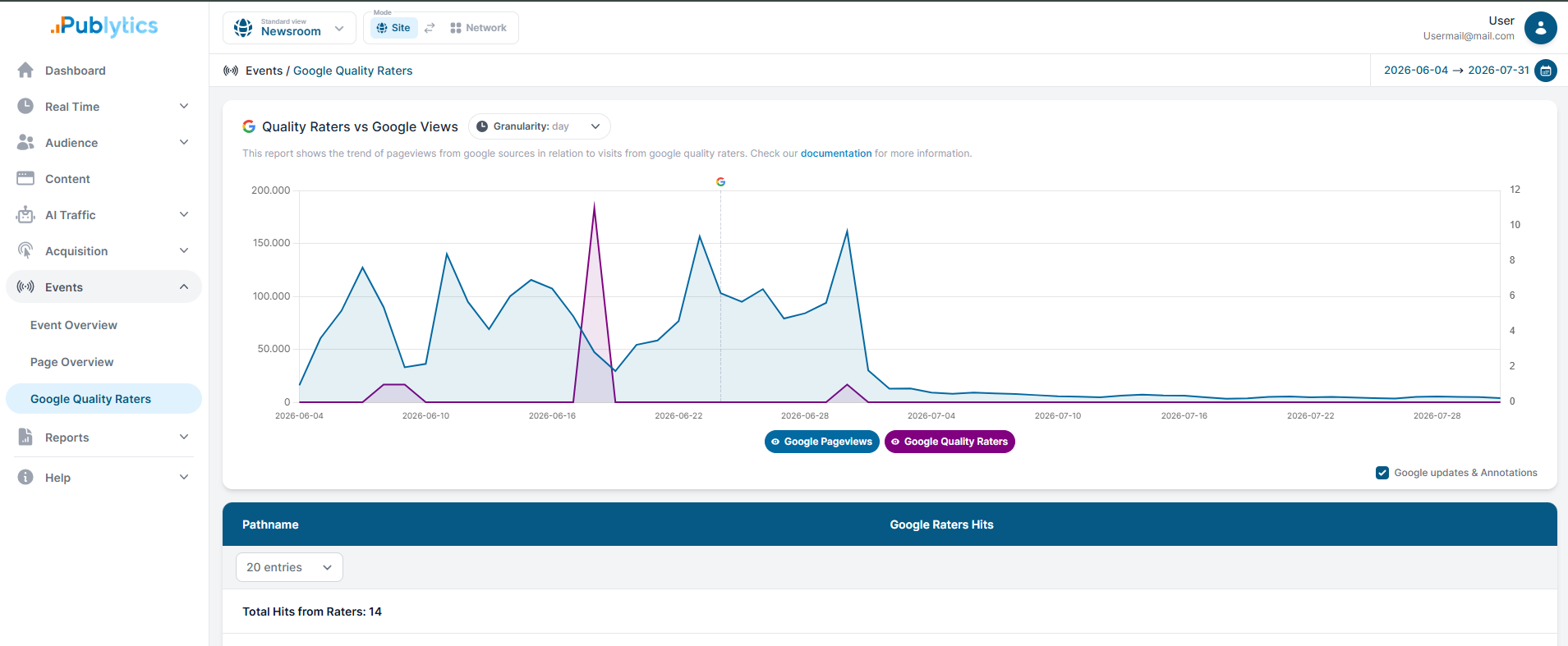Click the Publytics logo
The height and width of the screenshot is (646, 1568).
click(103, 26)
